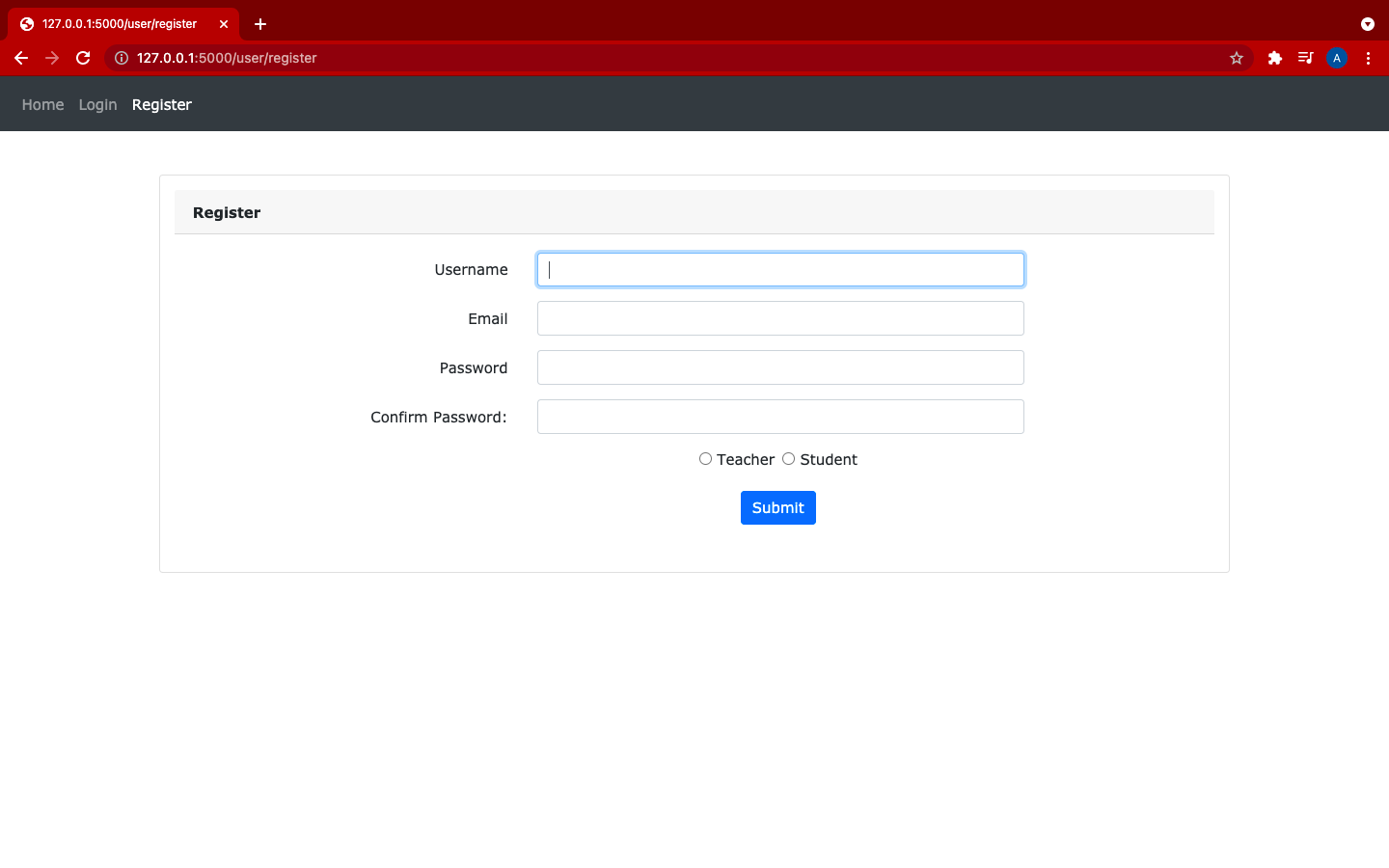Click the browser forward arrow
Viewport: 1389px width, 868px height.
52,58
